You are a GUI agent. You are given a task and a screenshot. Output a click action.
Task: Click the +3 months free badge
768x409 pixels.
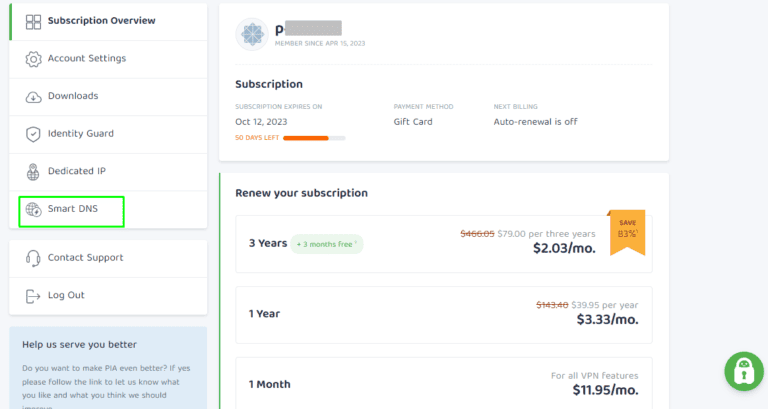point(327,243)
